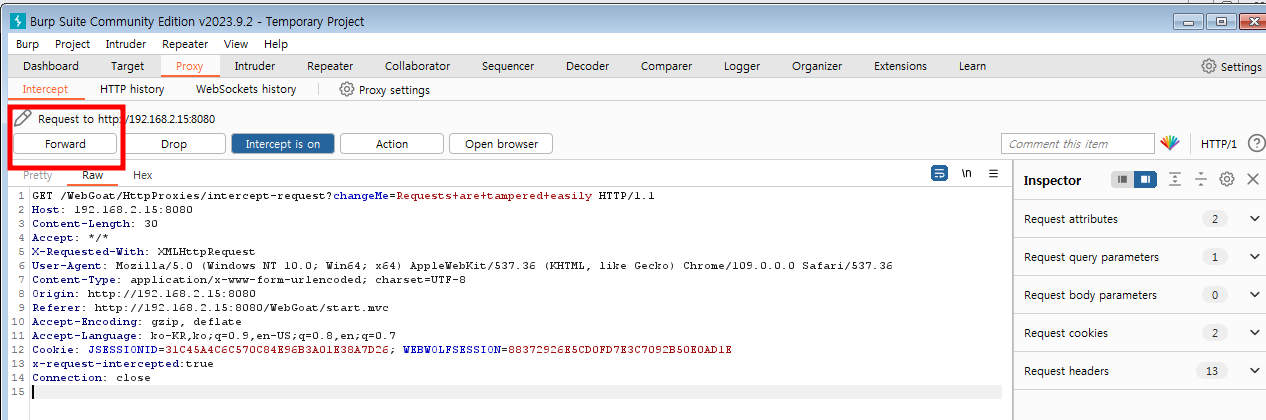This screenshot has width=1266, height=420.
Task: Open the message editor hamburger menu
Action: click(x=993, y=173)
